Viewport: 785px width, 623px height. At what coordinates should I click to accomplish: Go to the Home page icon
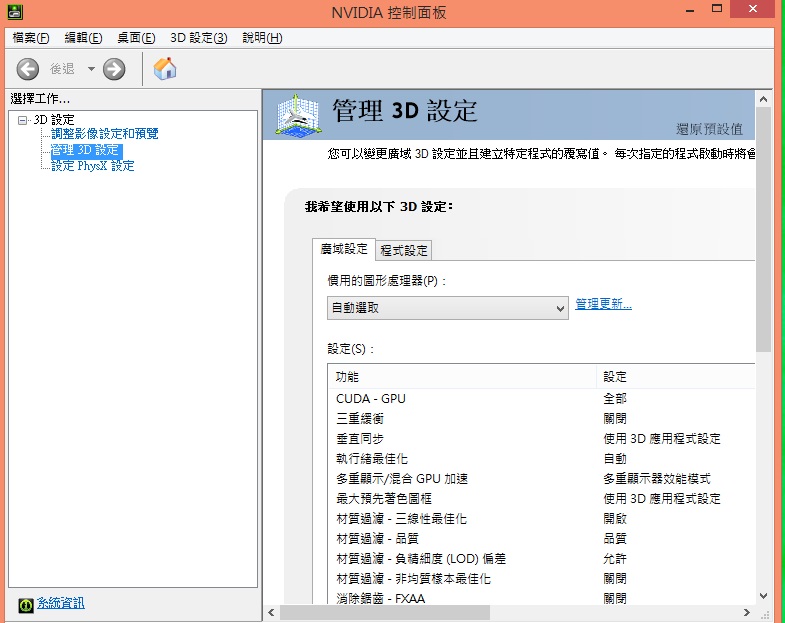coord(165,68)
